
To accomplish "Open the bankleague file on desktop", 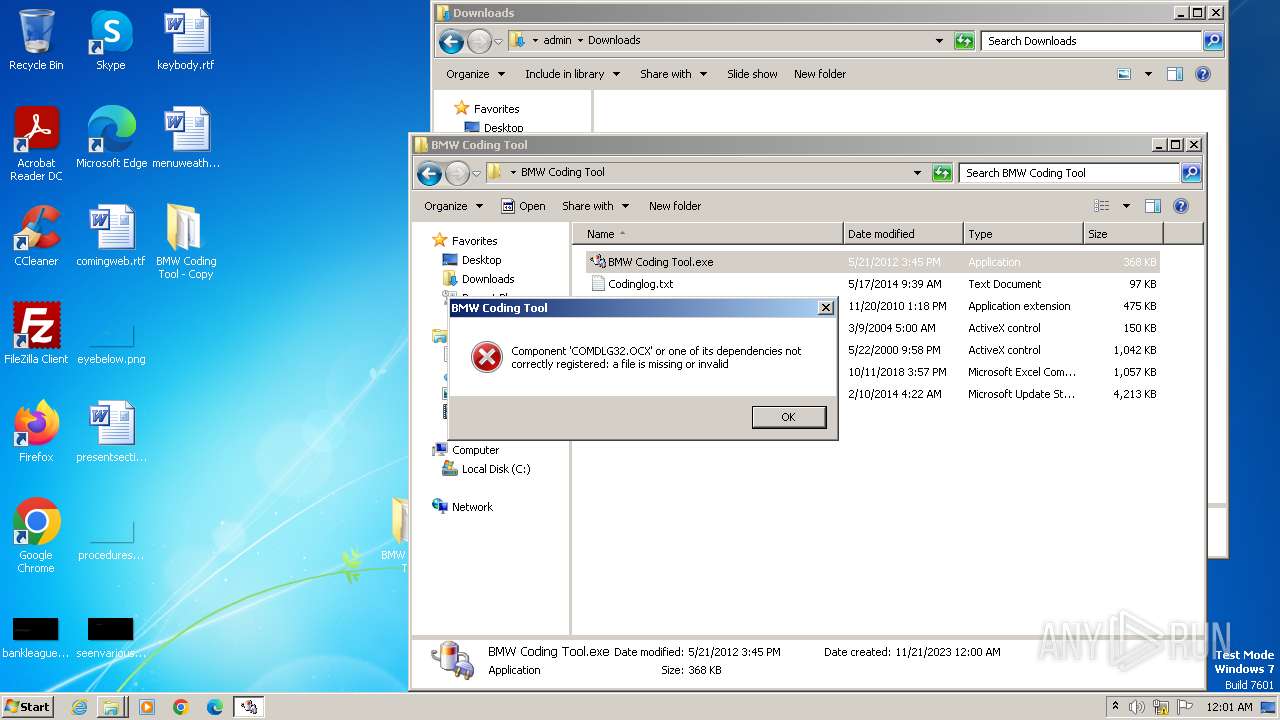I will click(x=36, y=638).
